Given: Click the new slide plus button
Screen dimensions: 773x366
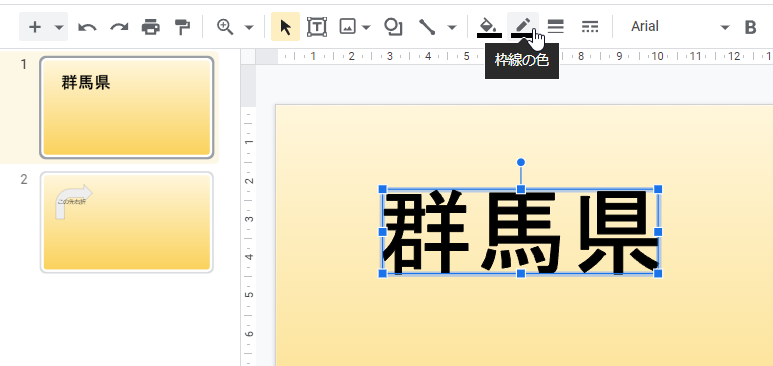Looking at the screenshot, I should 35,27.
